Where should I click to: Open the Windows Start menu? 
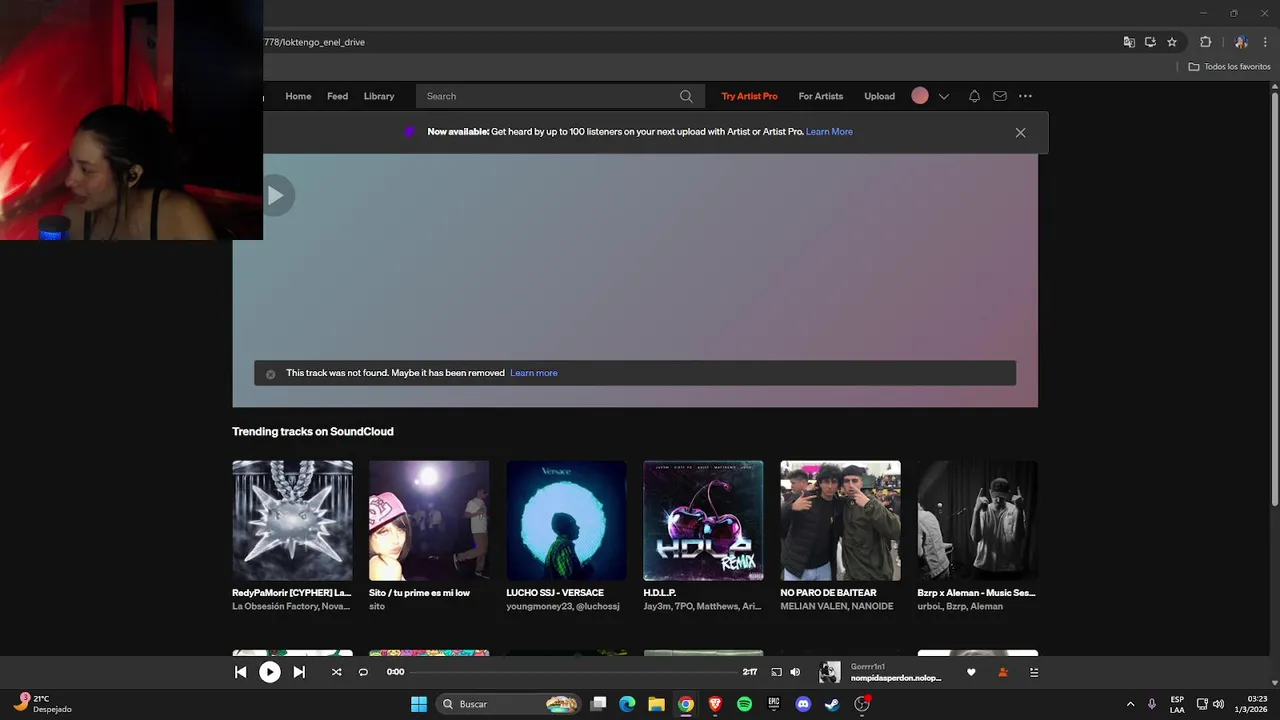pos(419,704)
